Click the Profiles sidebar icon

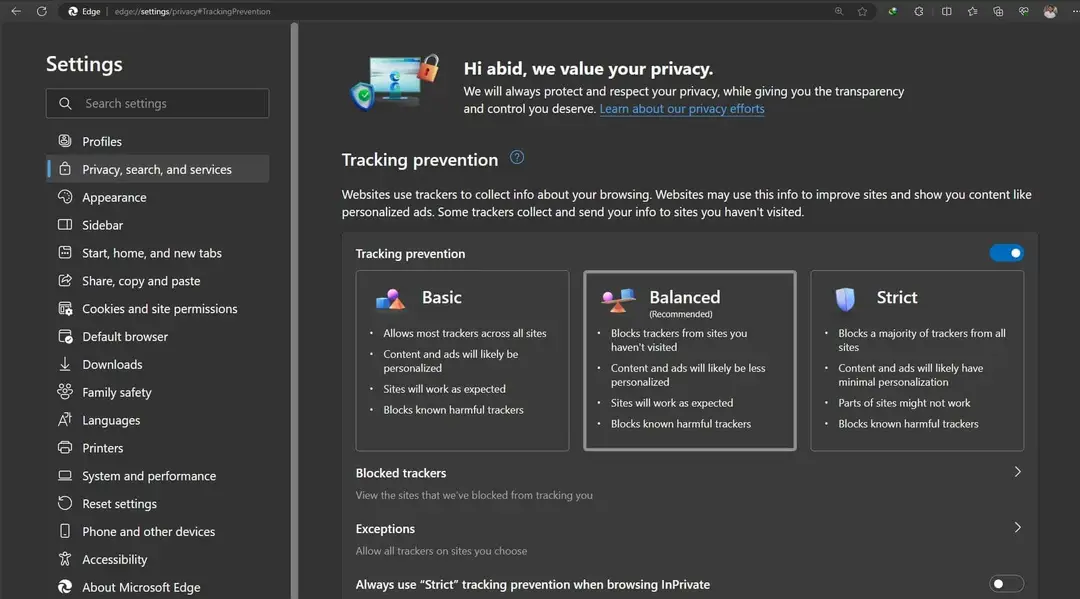point(65,141)
